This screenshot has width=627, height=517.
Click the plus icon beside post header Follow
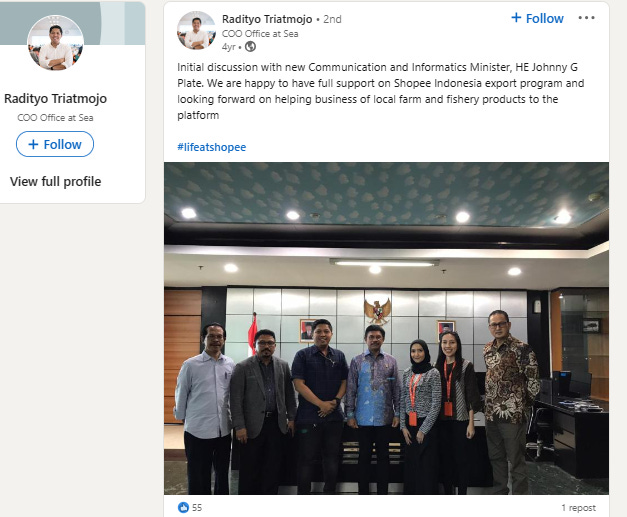pyautogui.click(x=516, y=18)
